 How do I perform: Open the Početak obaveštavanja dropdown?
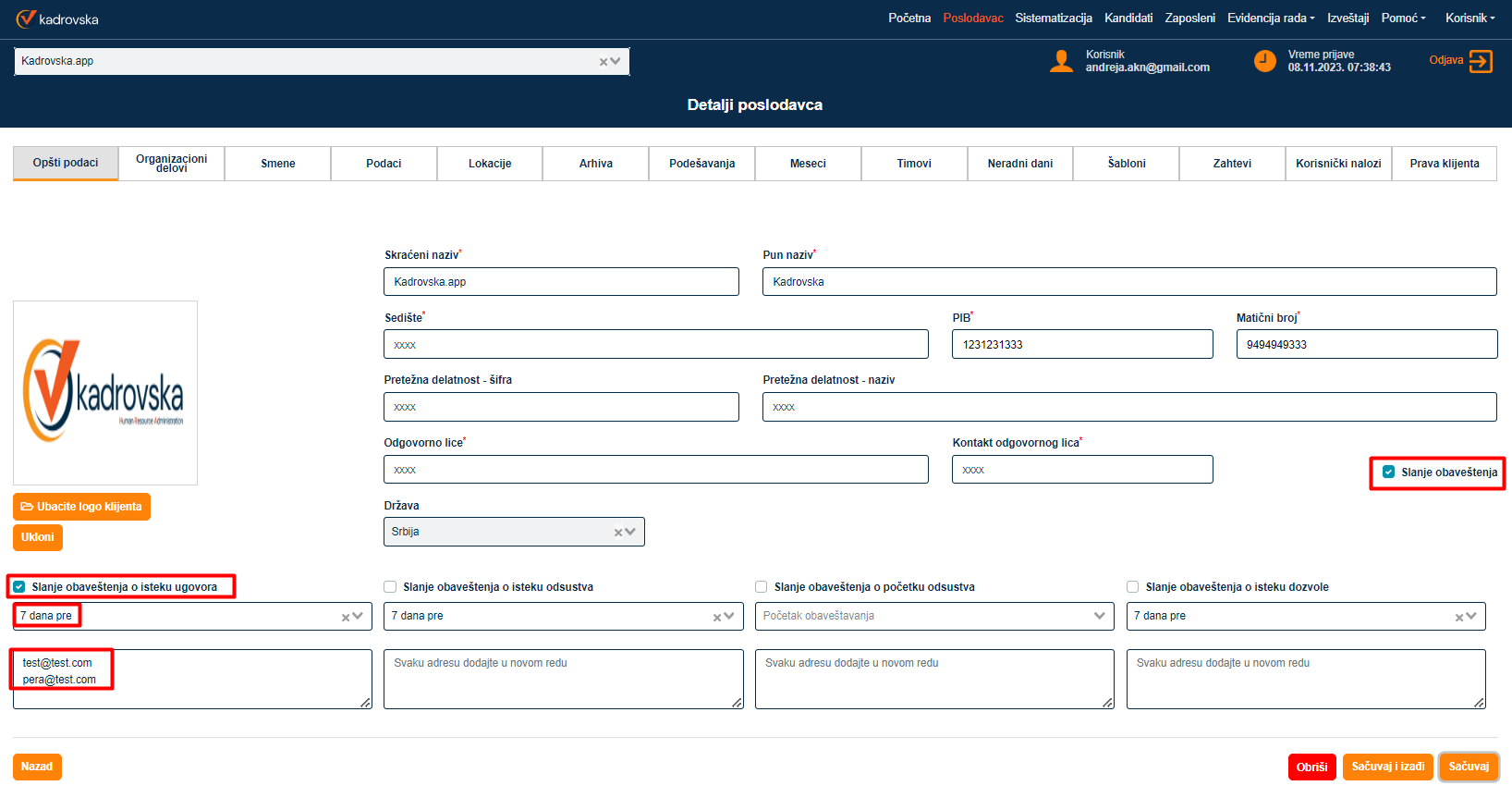[933, 616]
